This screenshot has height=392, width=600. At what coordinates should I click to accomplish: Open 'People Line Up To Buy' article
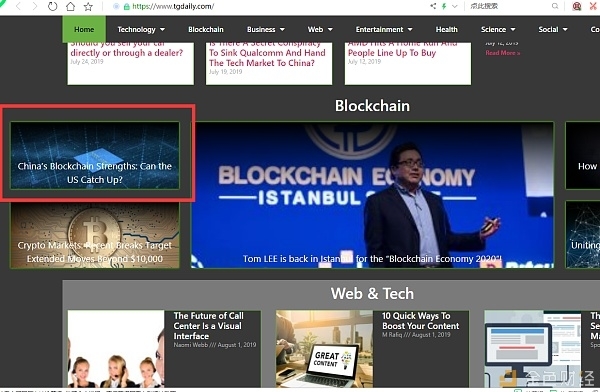tap(392, 52)
